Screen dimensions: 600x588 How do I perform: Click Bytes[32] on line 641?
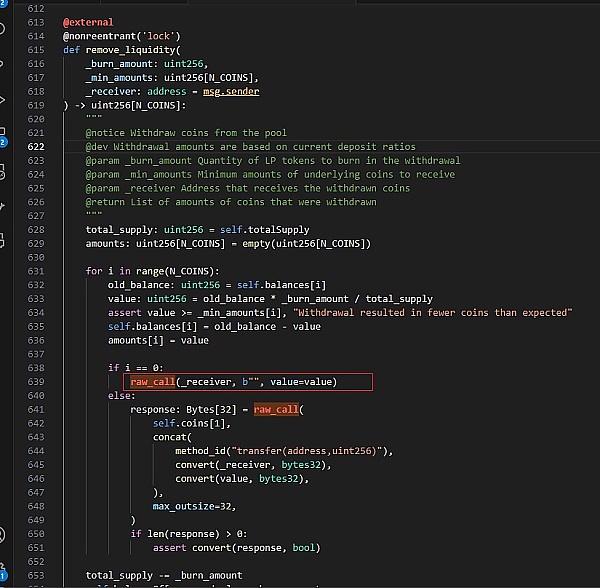coord(211,409)
